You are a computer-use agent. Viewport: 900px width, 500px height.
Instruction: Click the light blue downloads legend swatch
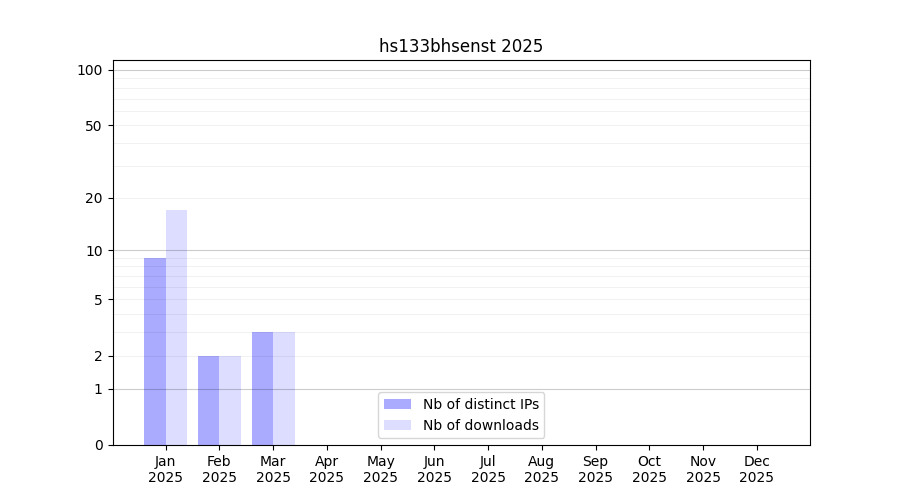pos(397,425)
